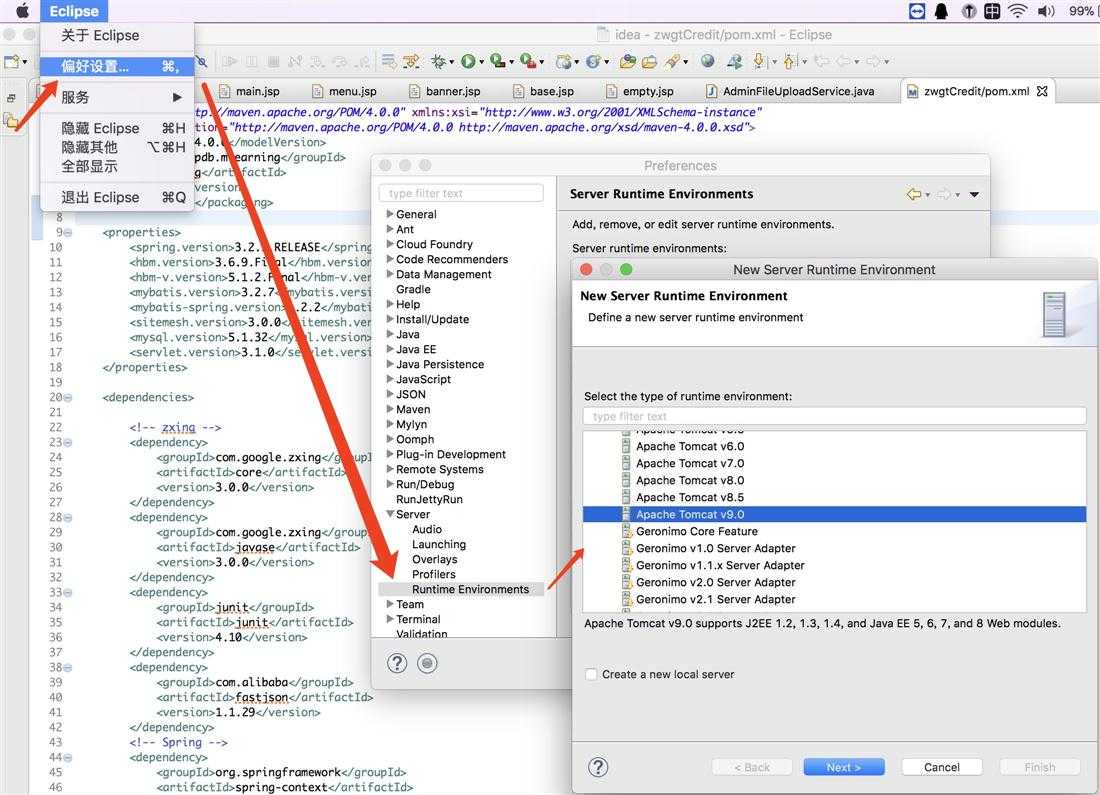Click the Next Annotation yellow down arrow
Viewport: 1100px width, 795px height.
[759, 62]
